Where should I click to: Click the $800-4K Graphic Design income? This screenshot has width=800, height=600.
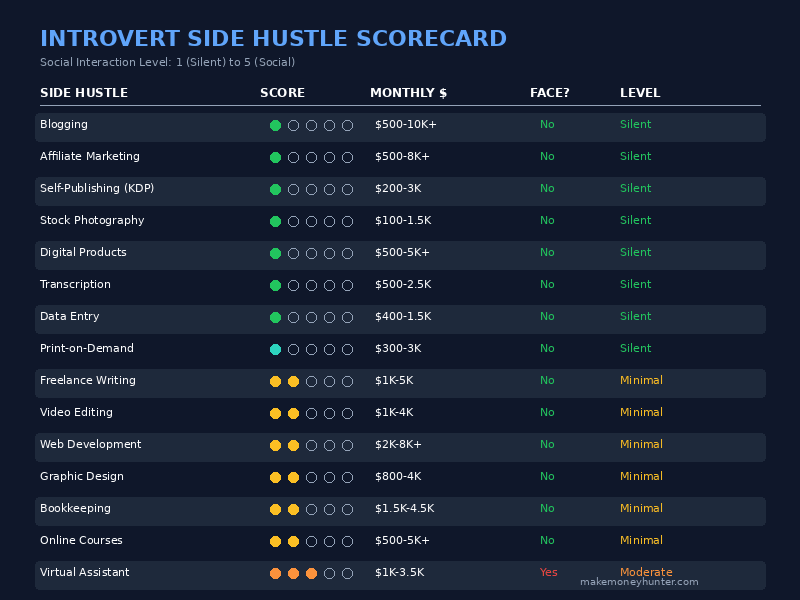[x=398, y=477]
